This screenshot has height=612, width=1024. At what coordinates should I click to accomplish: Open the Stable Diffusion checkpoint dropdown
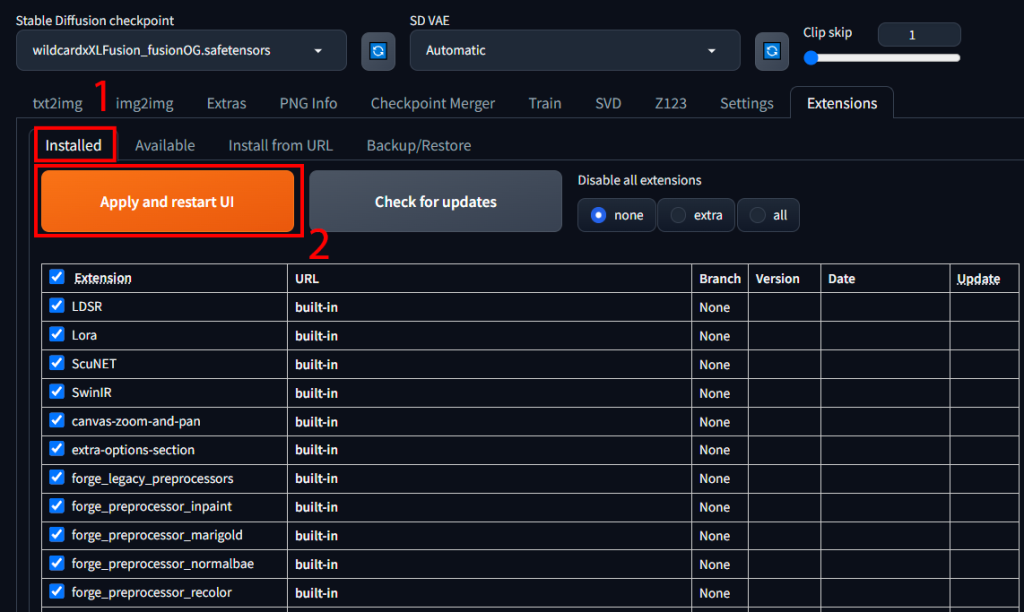pyautogui.click(x=181, y=50)
